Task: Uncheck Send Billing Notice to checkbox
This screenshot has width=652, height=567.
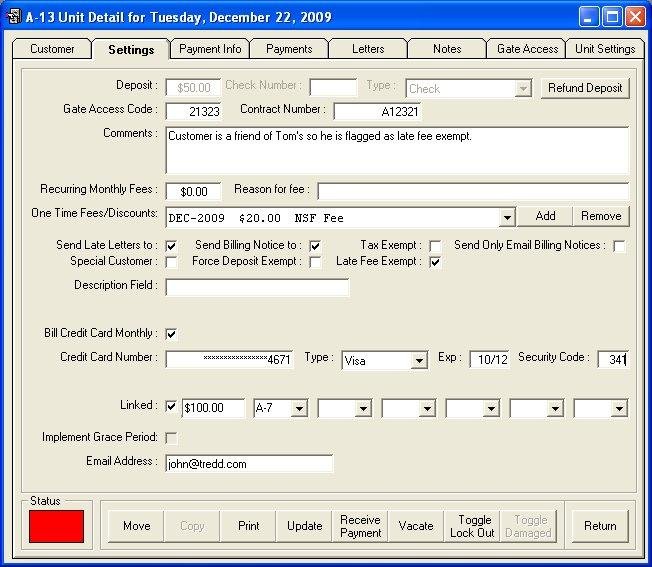Action: [x=315, y=246]
